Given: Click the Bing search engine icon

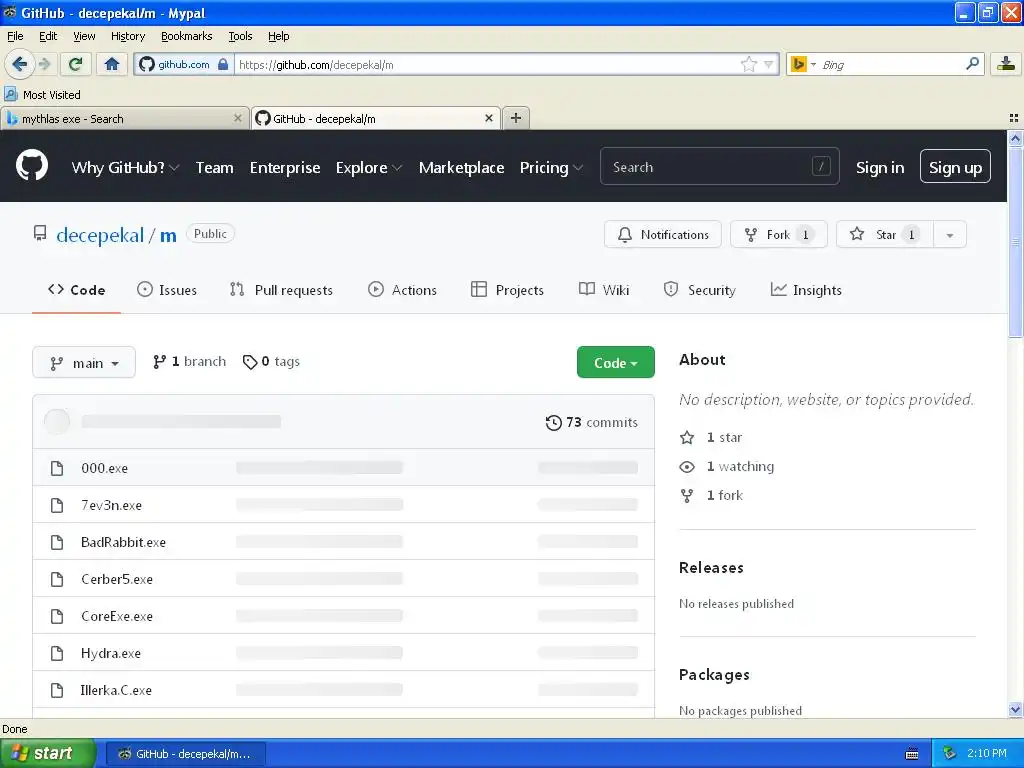Looking at the screenshot, I should 798,64.
